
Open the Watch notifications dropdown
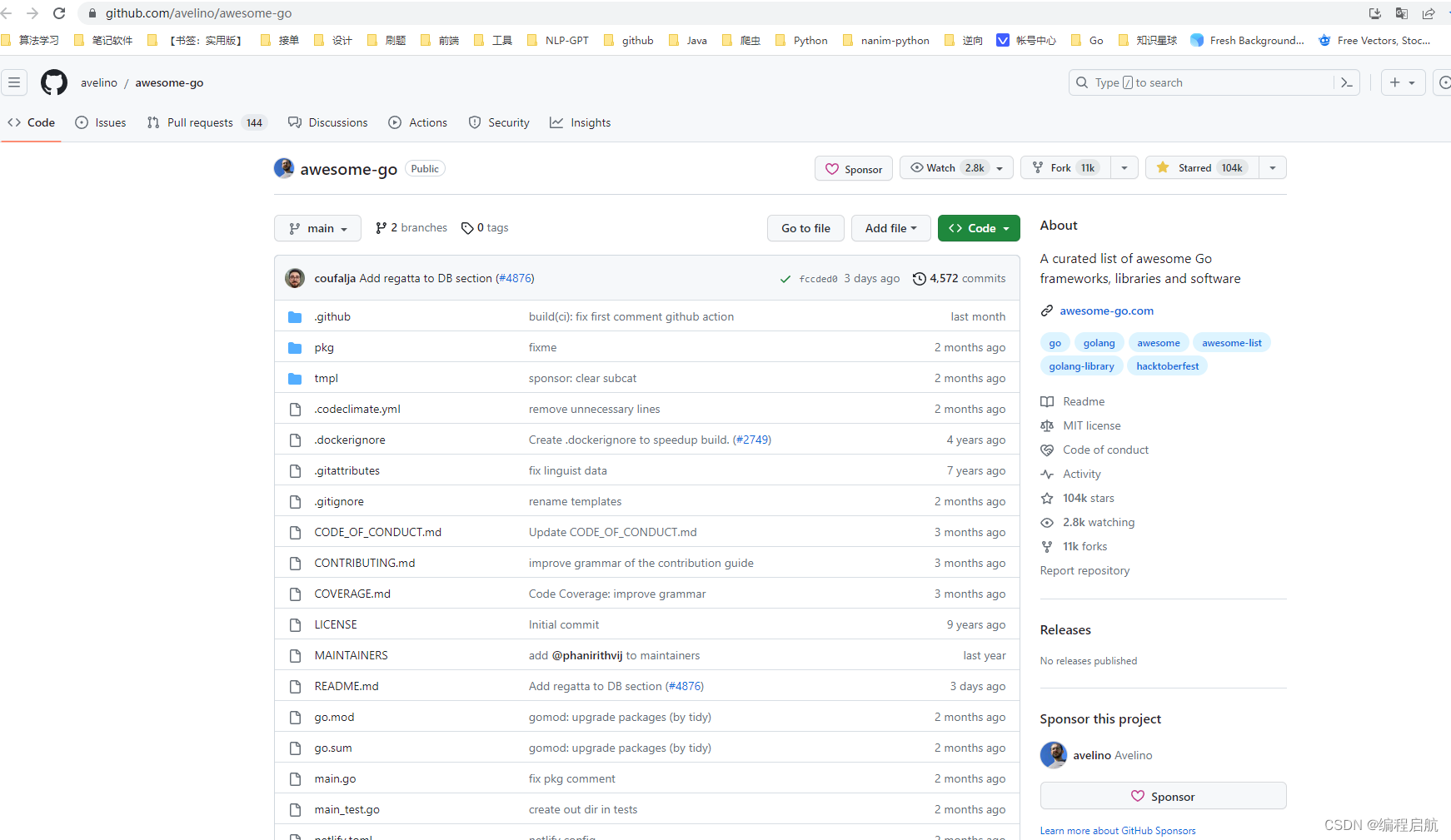958,167
